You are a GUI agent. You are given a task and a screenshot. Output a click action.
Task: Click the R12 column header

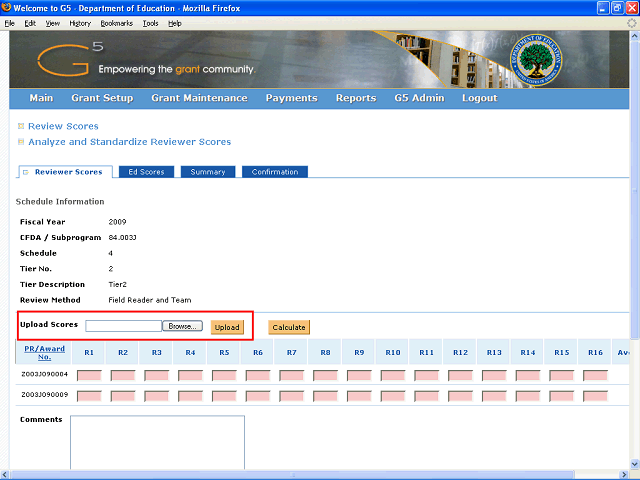click(x=460, y=352)
